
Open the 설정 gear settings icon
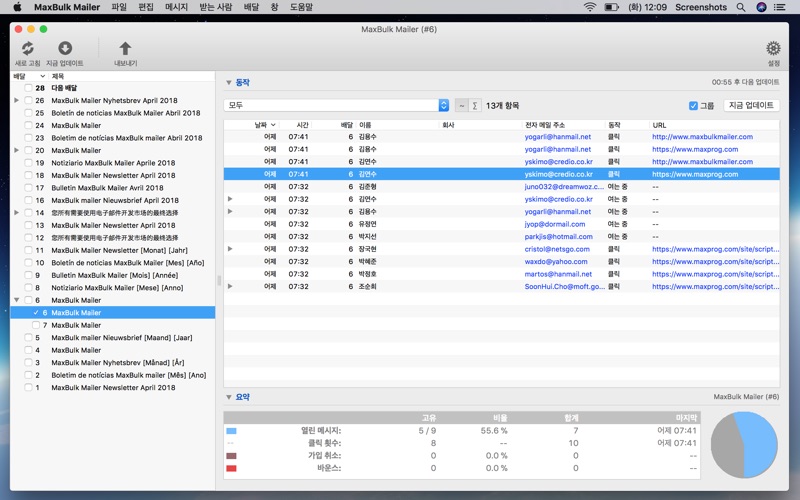click(773, 48)
